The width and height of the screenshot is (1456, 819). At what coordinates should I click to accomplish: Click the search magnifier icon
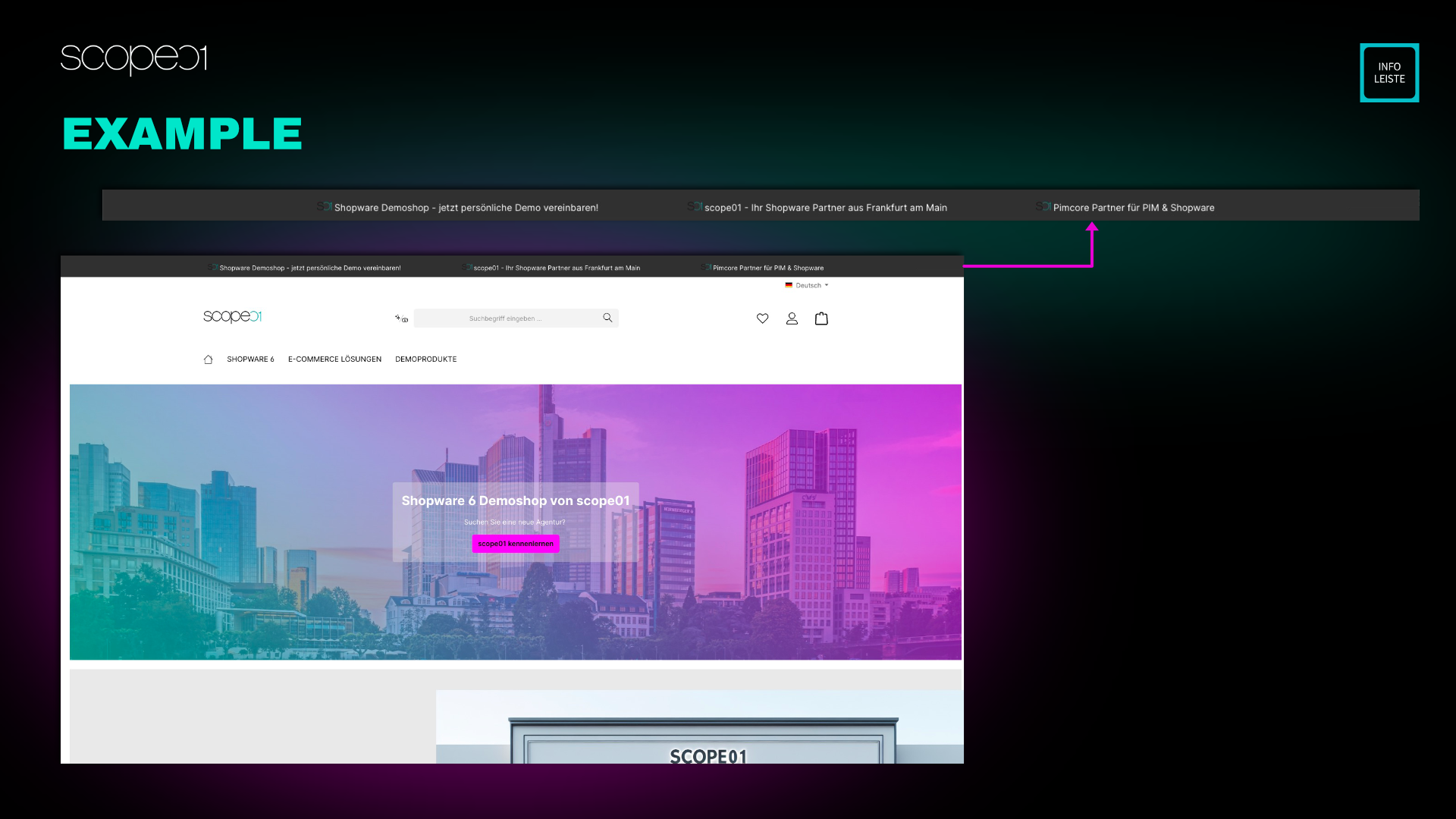pos(607,318)
